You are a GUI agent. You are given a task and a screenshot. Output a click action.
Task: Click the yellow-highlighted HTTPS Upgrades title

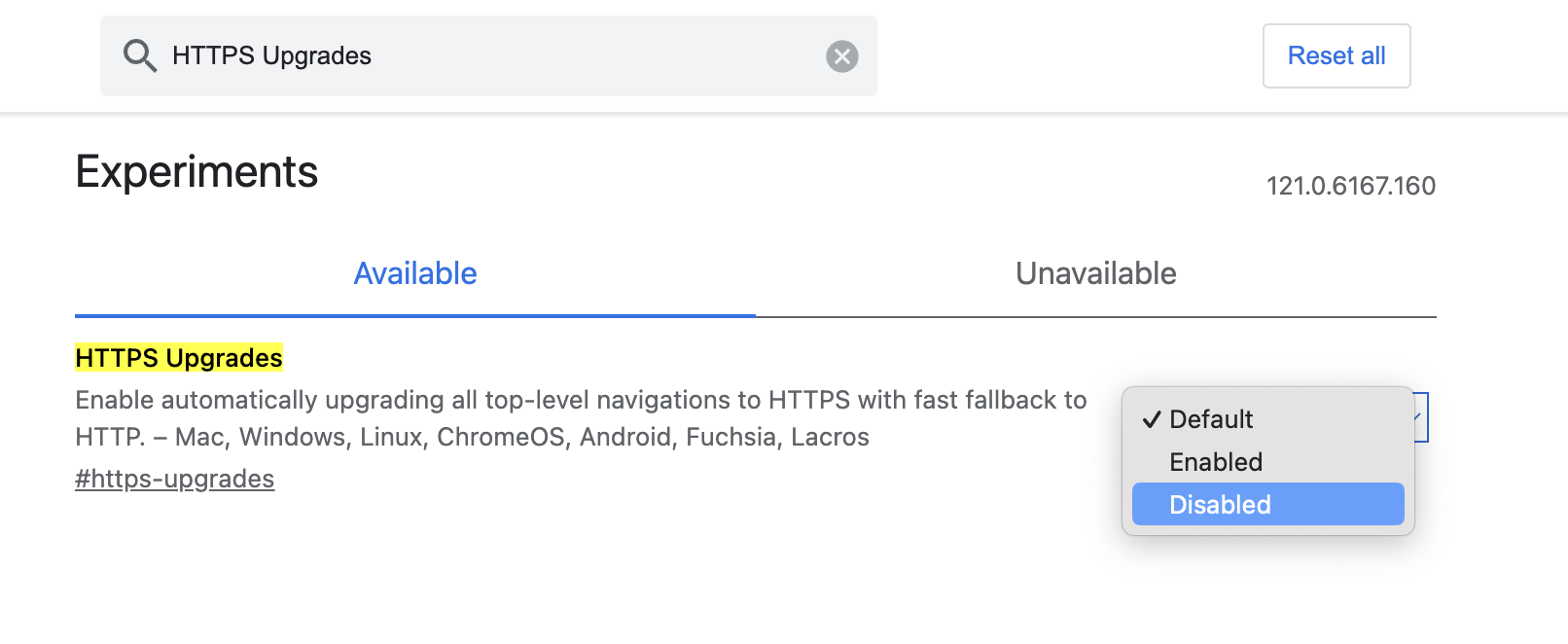(179, 358)
